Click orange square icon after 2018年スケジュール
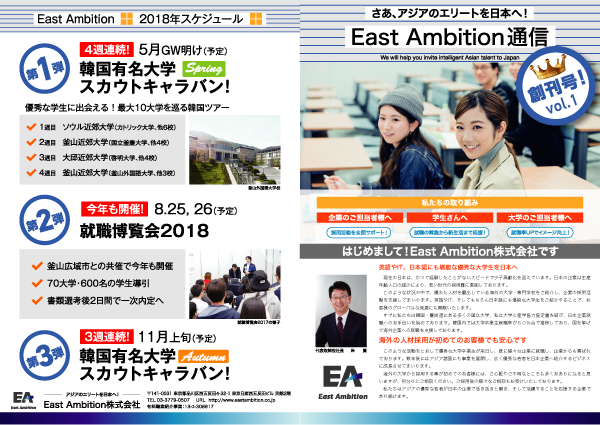The height and width of the screenshot is (425, 600). coord(256,18)
